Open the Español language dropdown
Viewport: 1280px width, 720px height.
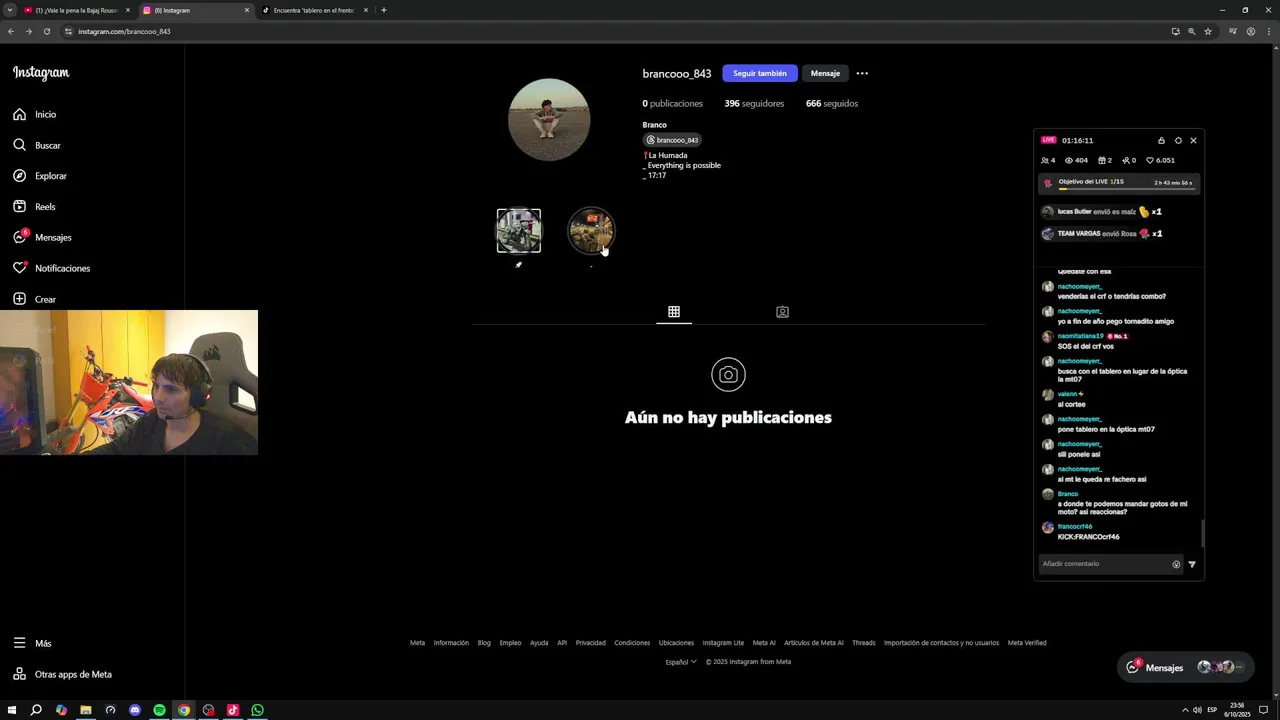coord(681,661)
